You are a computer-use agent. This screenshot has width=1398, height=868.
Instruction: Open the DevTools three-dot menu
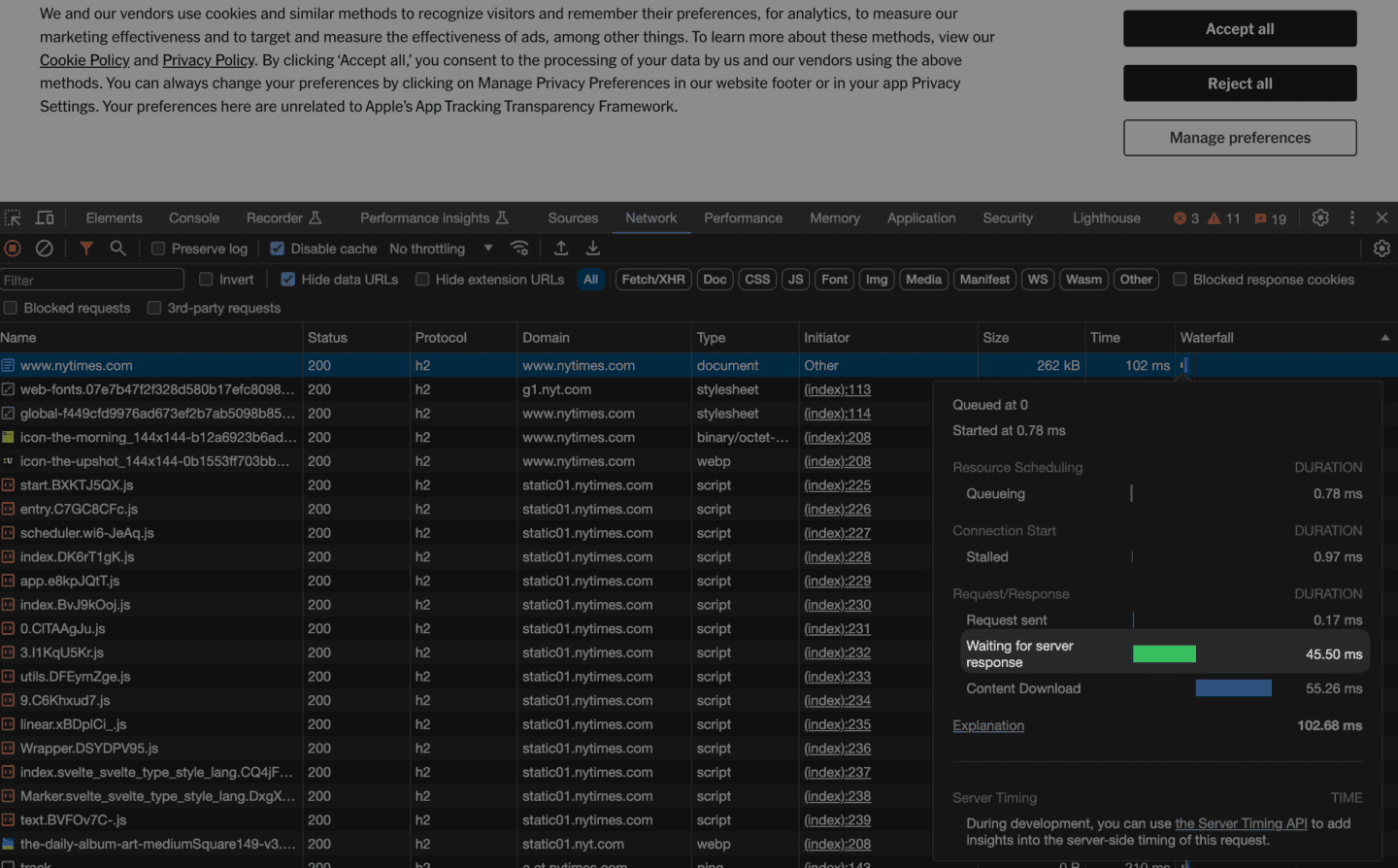click(x=1351, y=218)
